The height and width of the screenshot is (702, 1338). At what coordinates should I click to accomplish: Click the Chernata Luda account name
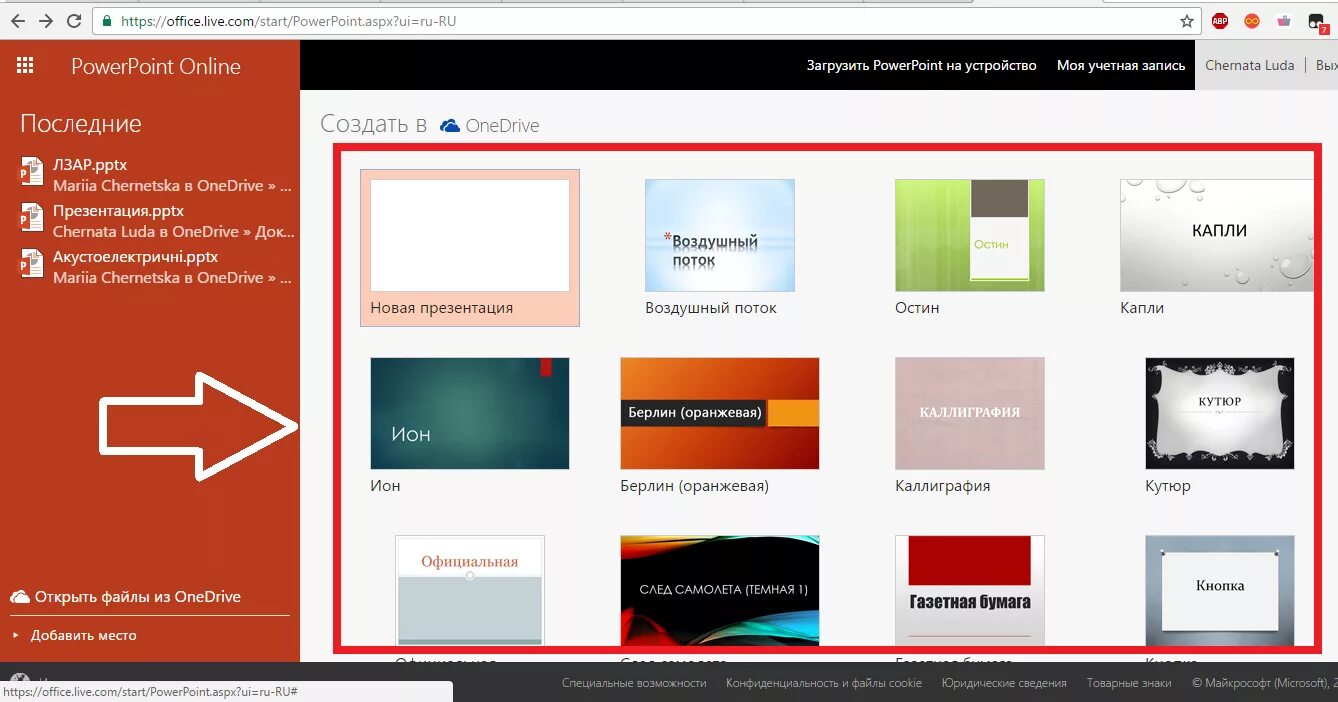[x=1250, y=65]
